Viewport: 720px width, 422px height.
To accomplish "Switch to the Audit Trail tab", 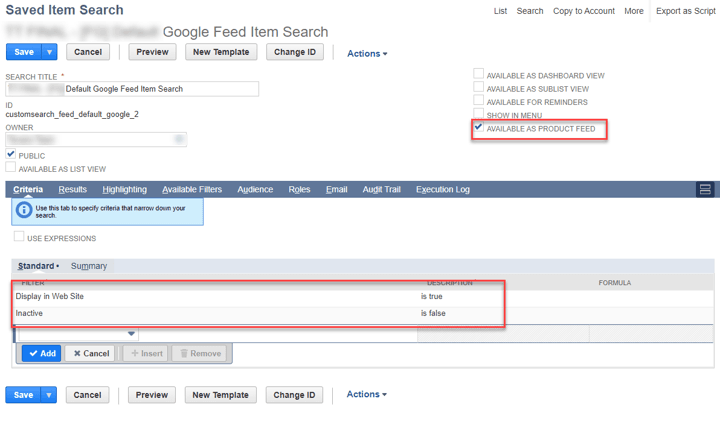I will coord(382,190).
